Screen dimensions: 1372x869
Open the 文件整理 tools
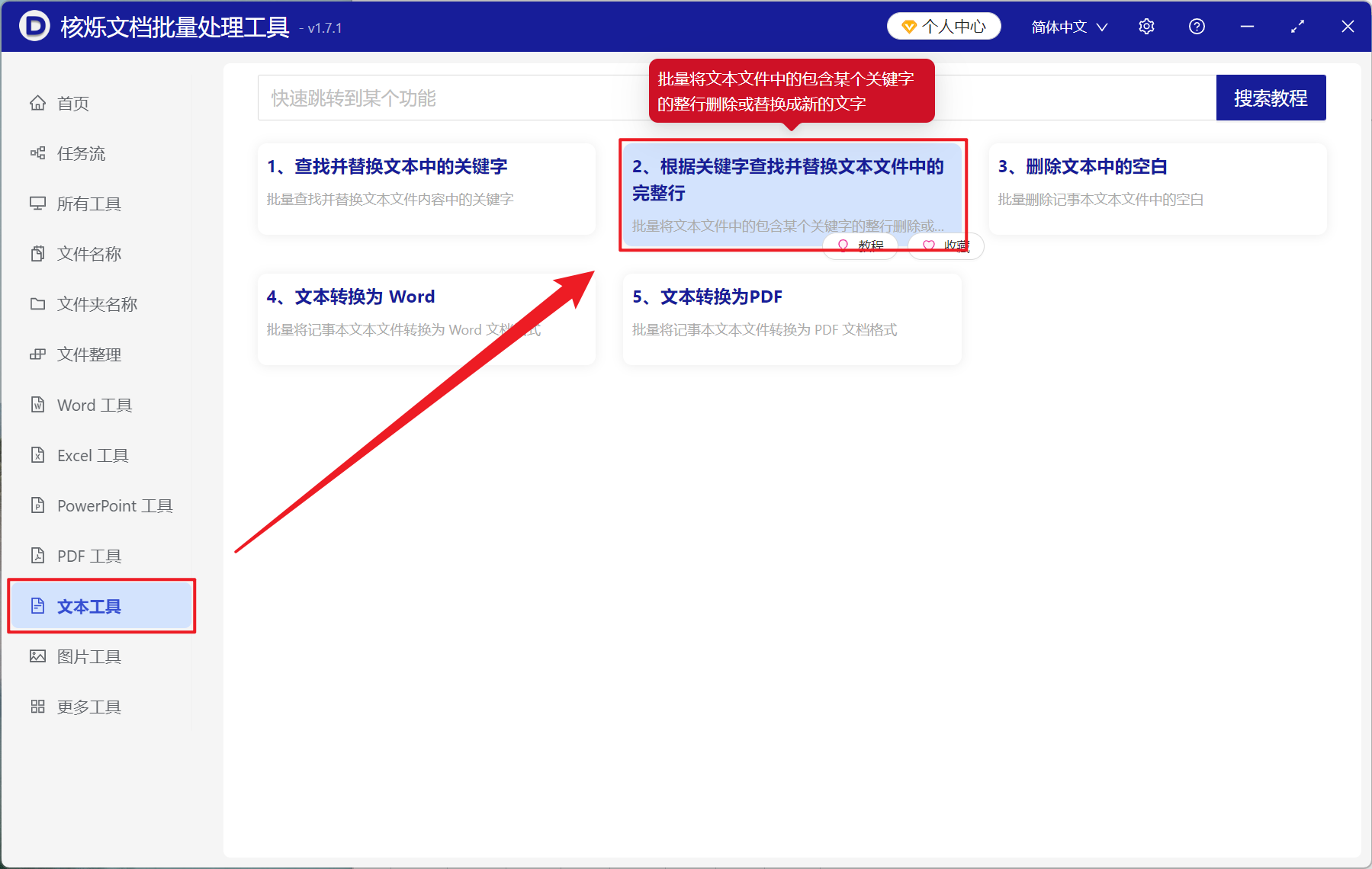88,354
